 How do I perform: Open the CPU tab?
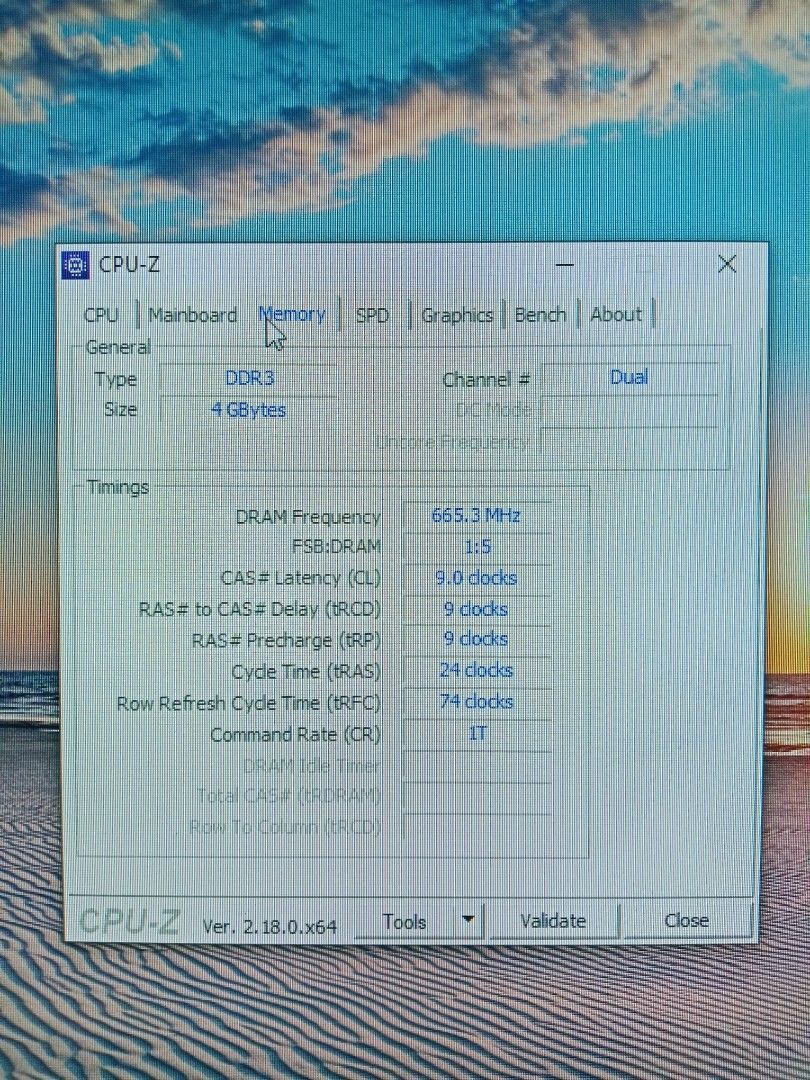101,315
